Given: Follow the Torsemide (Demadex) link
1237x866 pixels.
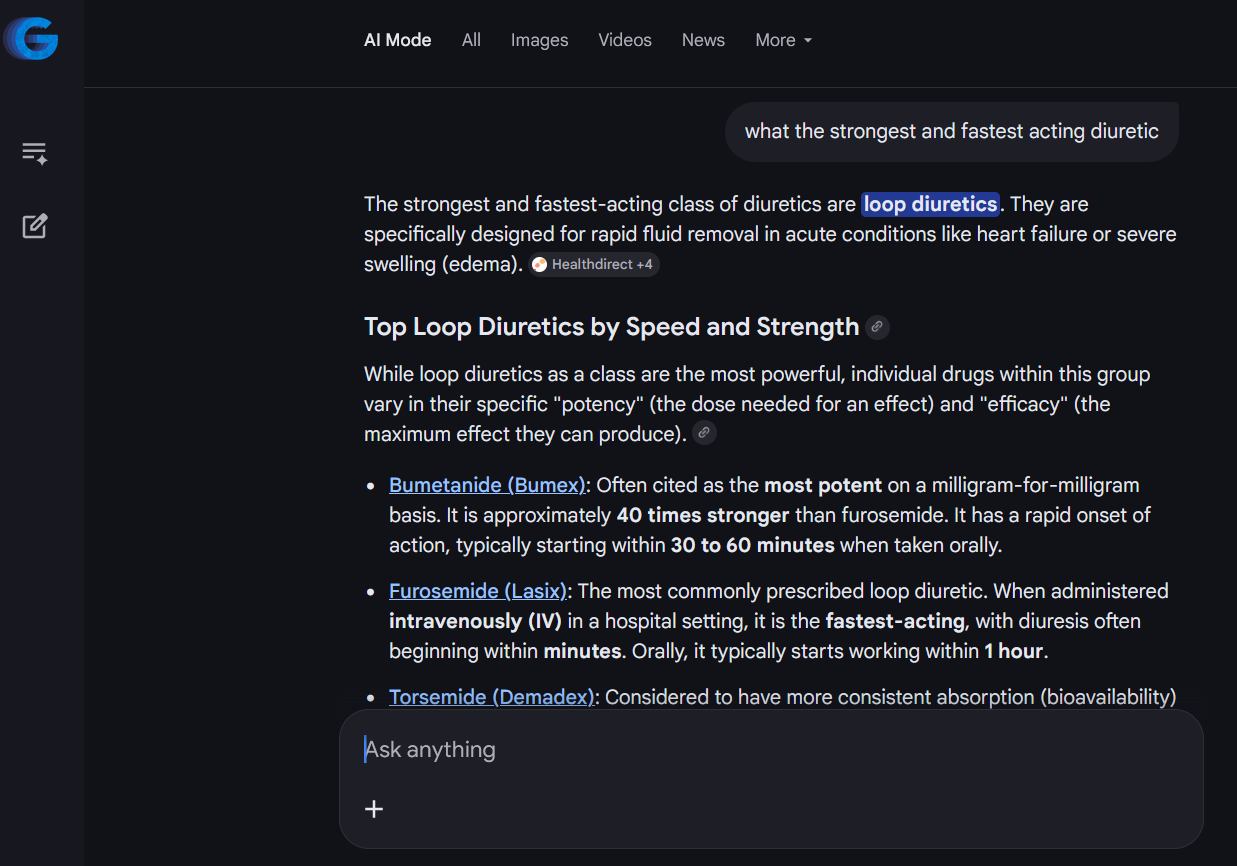Looking at the screenshot, I should point(491,697).
